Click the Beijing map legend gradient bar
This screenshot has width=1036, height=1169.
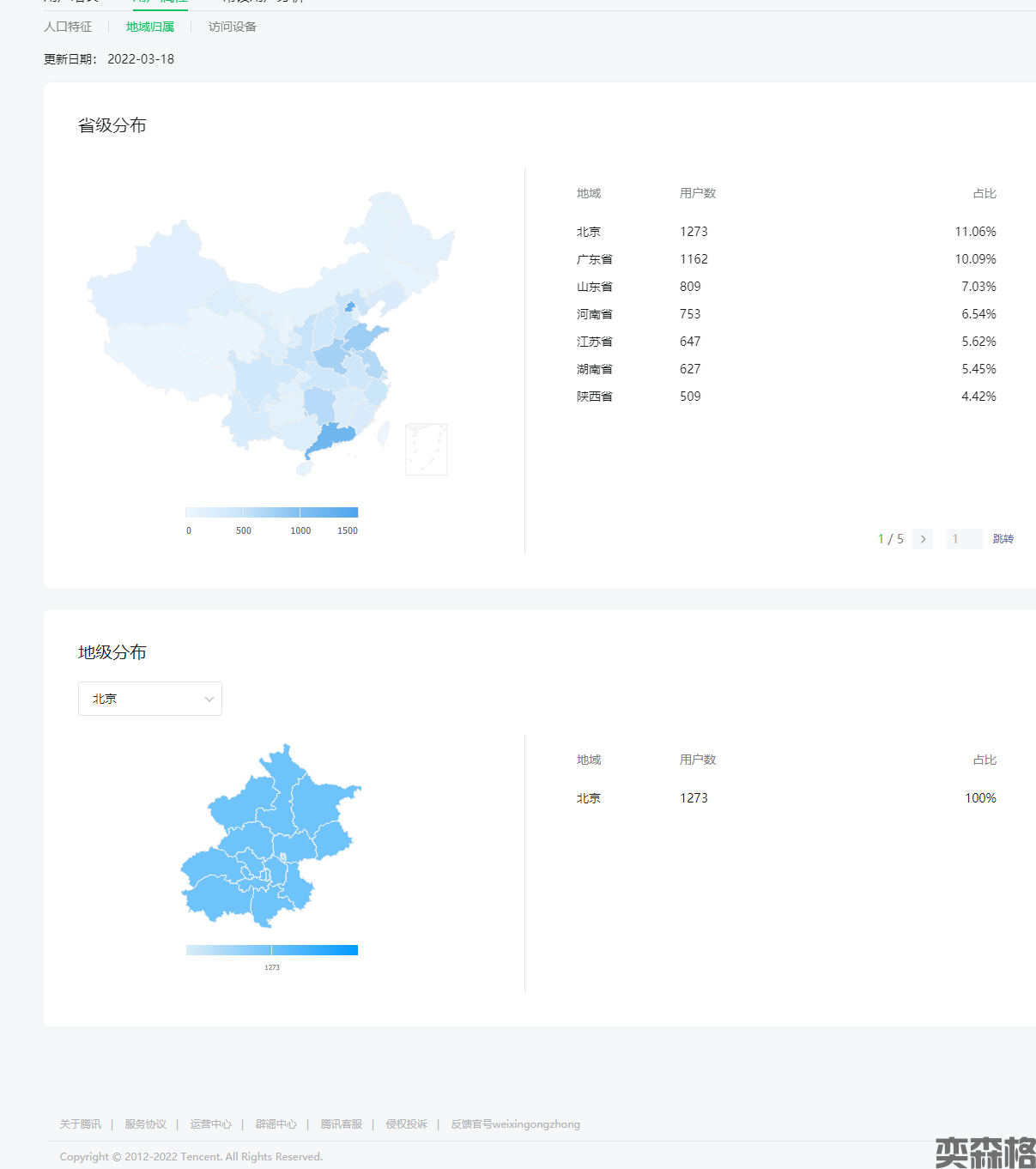point(271,950)
